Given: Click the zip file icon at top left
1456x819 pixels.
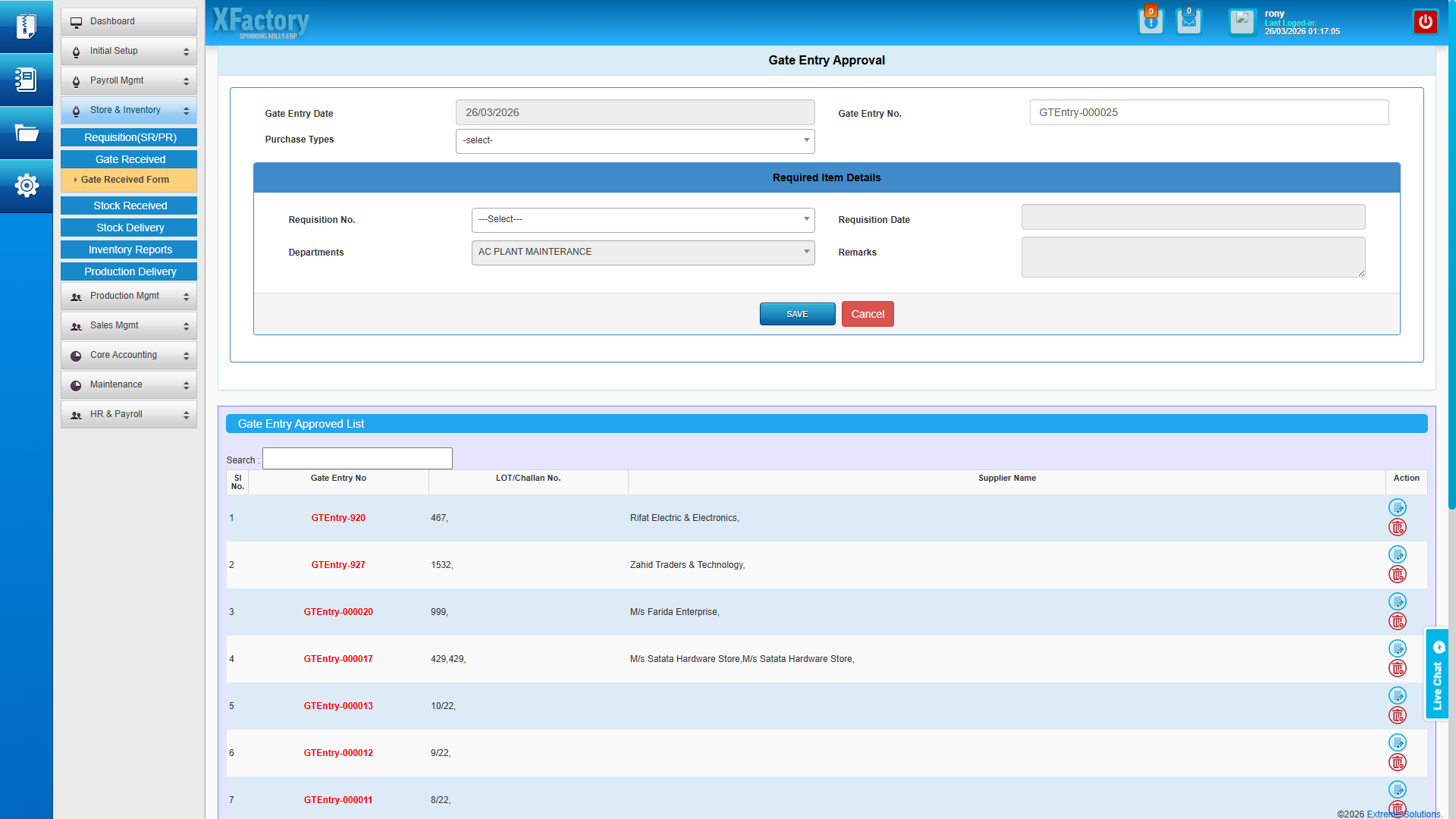Looking at the screenshot, I should pos(27,27).
